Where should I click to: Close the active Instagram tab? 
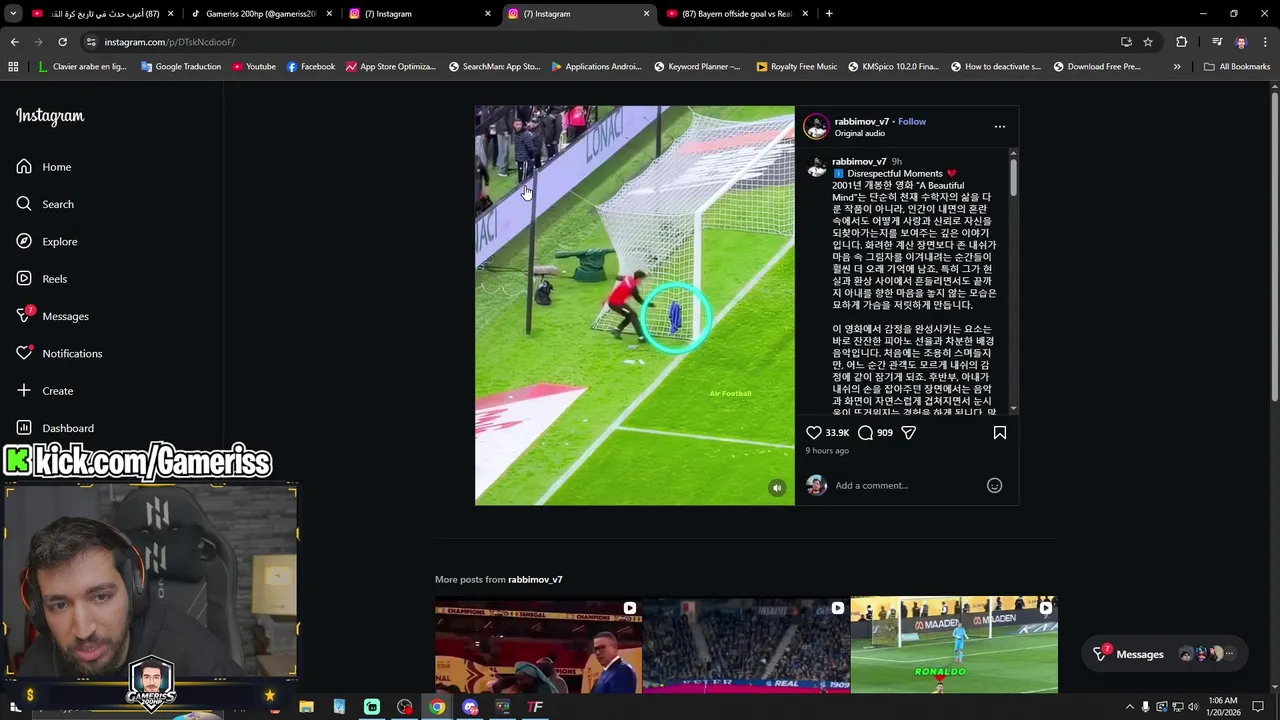click(x=646, y=14)
